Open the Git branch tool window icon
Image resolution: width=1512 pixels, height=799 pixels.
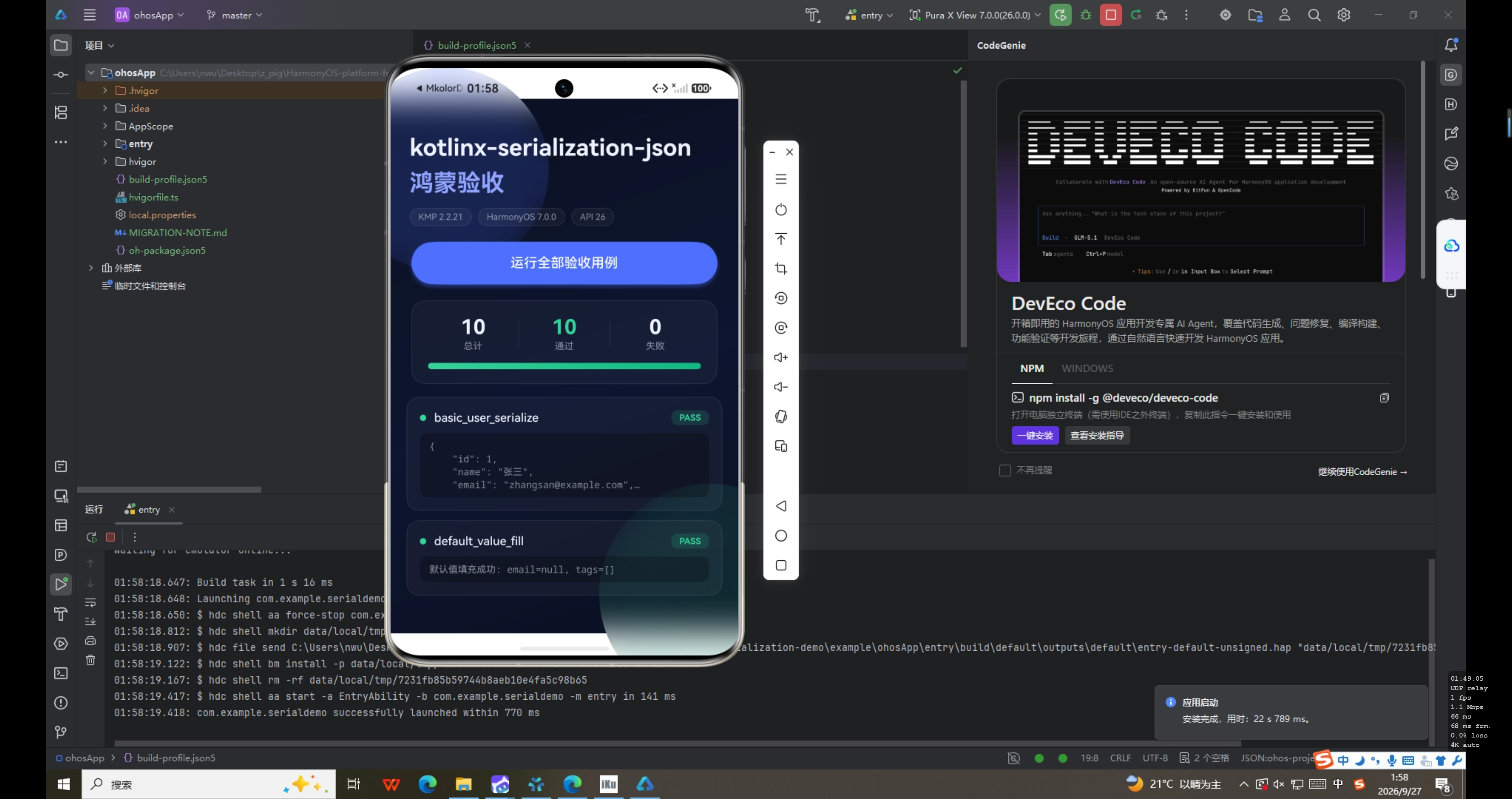coord(61,732)
